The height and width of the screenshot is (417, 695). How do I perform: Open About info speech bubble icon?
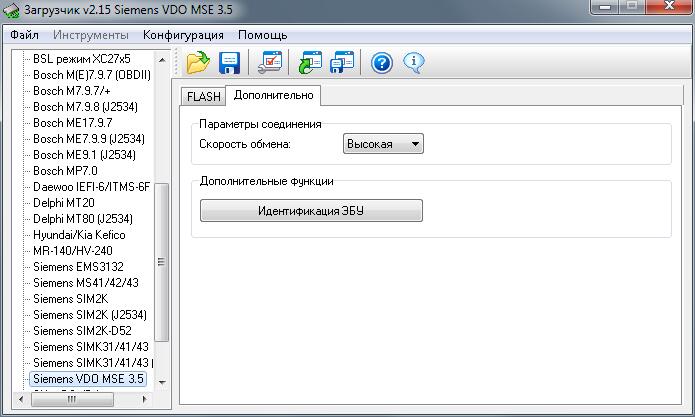(x=414, y=63)
